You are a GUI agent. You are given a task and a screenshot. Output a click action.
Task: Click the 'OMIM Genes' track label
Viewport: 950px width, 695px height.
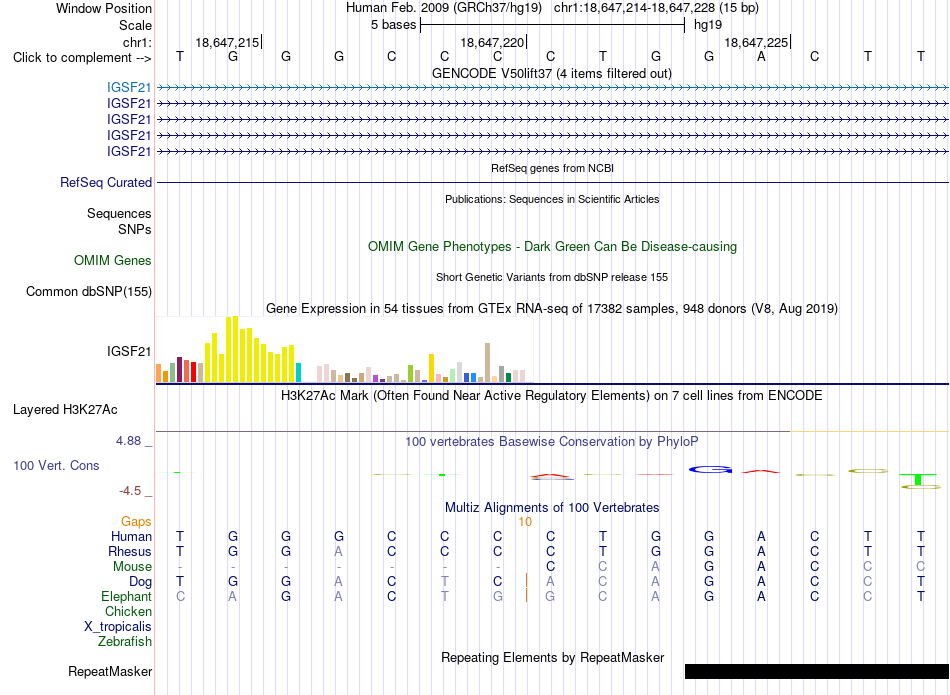(113, 261)
